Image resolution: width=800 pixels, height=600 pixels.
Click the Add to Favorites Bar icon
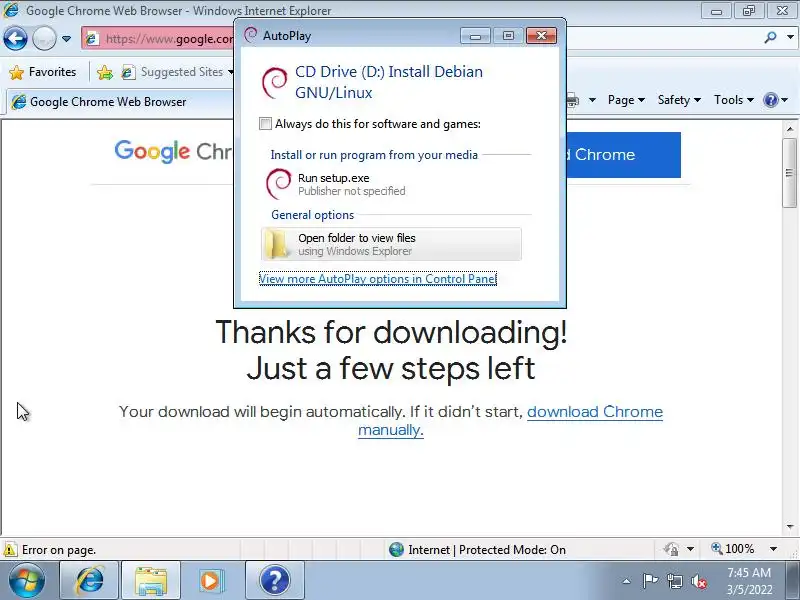coord(105,72)
